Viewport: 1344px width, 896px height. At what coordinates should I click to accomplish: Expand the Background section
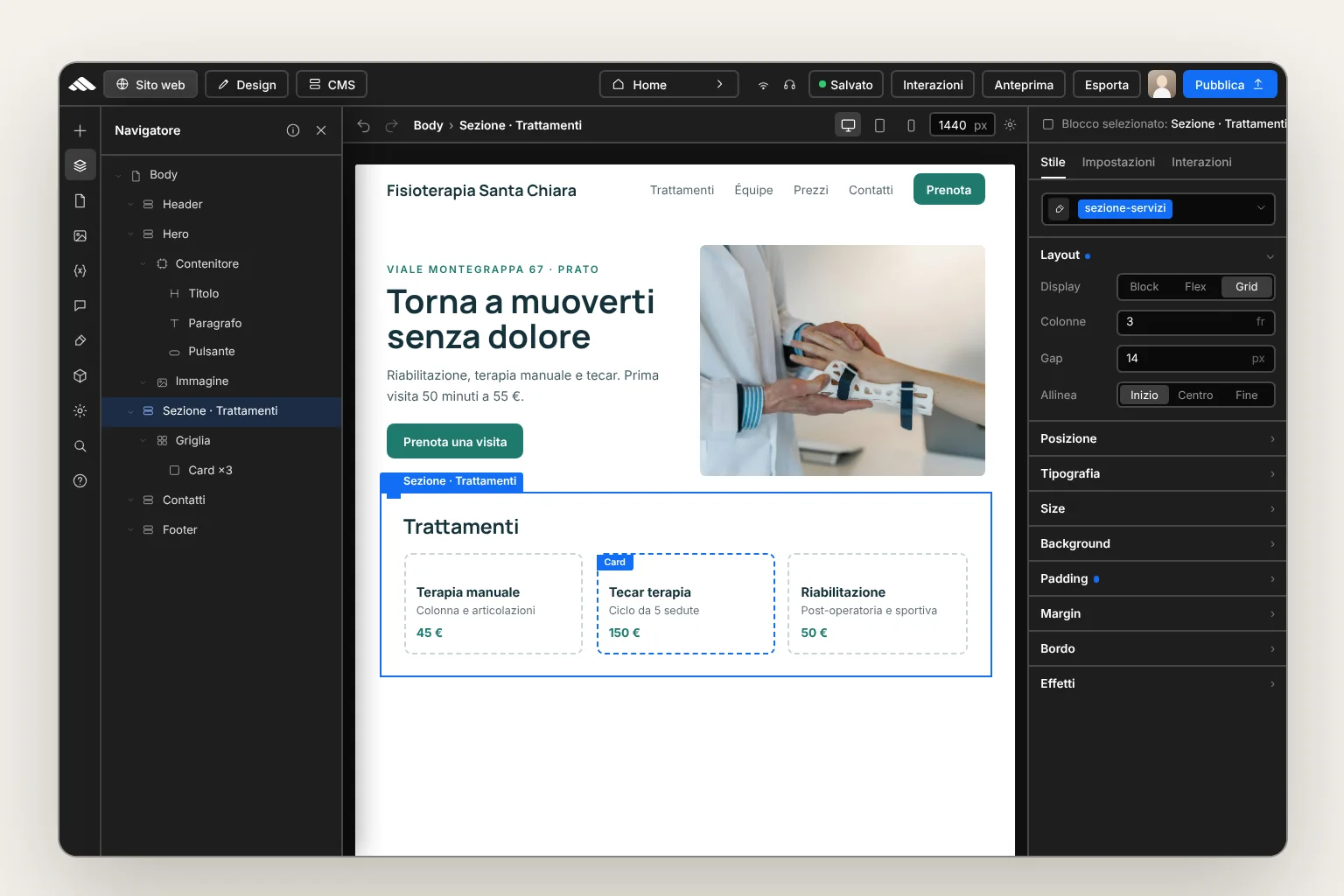tap(1157, 543)
